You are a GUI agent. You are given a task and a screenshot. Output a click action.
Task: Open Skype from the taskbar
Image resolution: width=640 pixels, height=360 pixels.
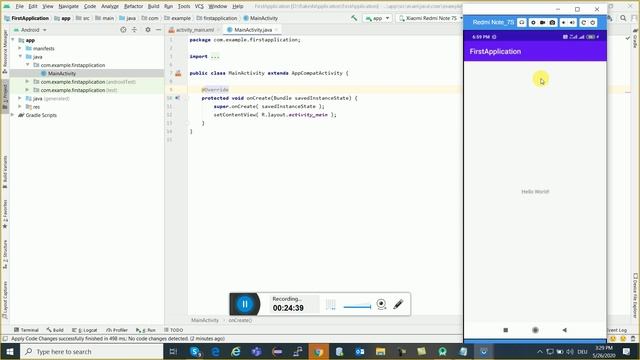coord(196,351)
